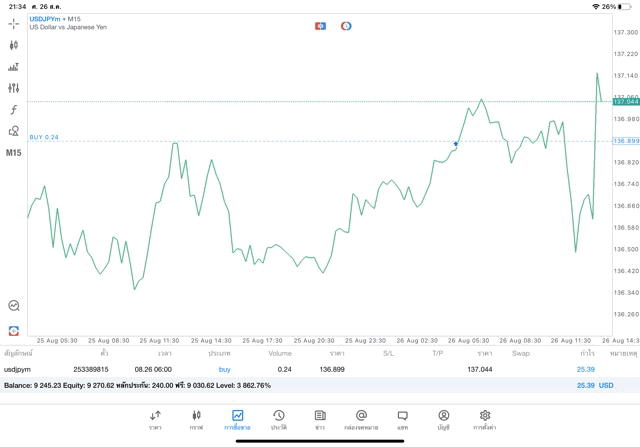Viewport: 640px width, 447px height.
Task: Open the Trade tab in bottom bar
Action: click(237, 420)
